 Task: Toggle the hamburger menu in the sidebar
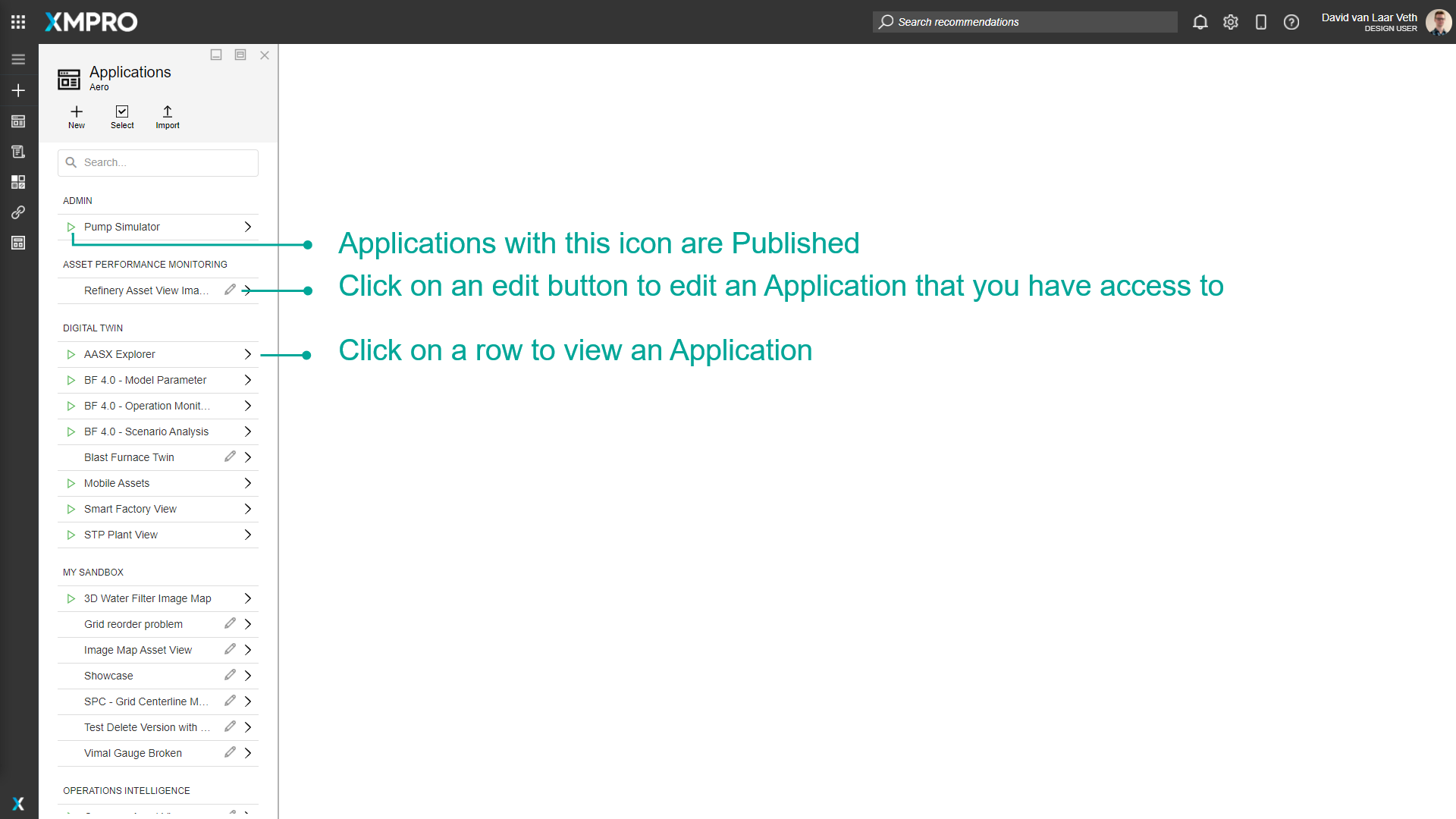(17, 58)
